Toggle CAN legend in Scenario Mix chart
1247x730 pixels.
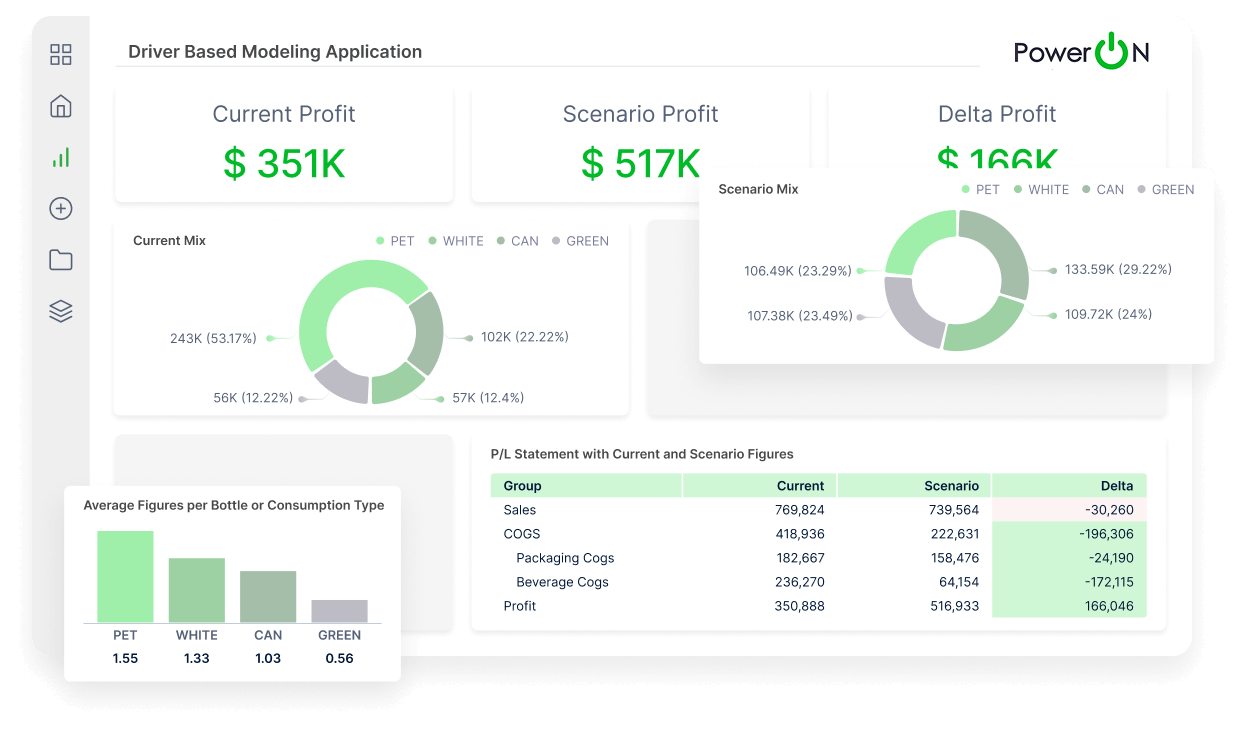(1103, 189)
